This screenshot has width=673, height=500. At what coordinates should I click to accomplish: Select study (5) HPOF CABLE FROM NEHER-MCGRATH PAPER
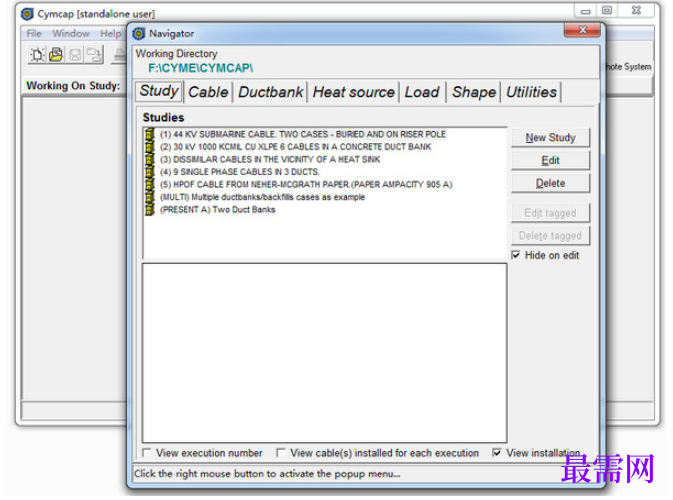point(306,184)
